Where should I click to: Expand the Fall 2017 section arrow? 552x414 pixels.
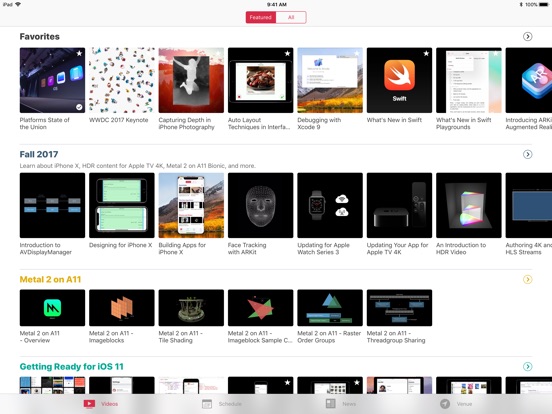tap(527, 155)
